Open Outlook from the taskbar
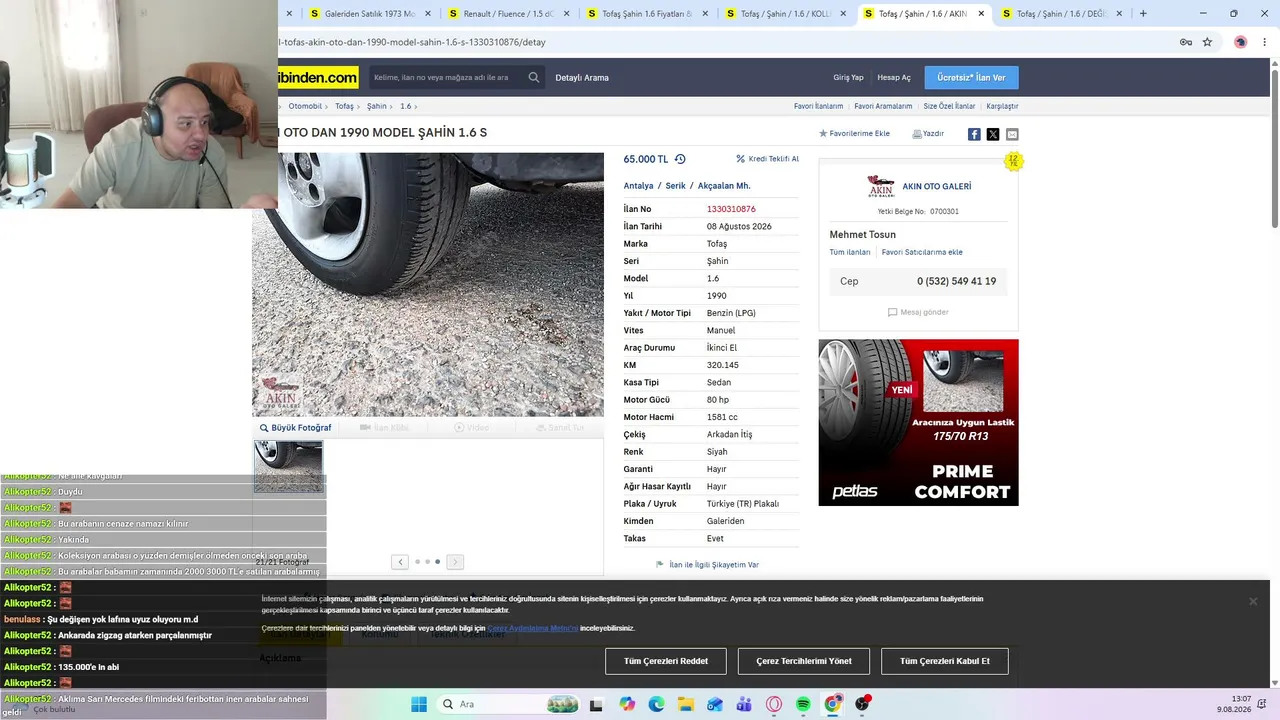This screenshot has height=720, width=1280. click(x=715, y=704)
